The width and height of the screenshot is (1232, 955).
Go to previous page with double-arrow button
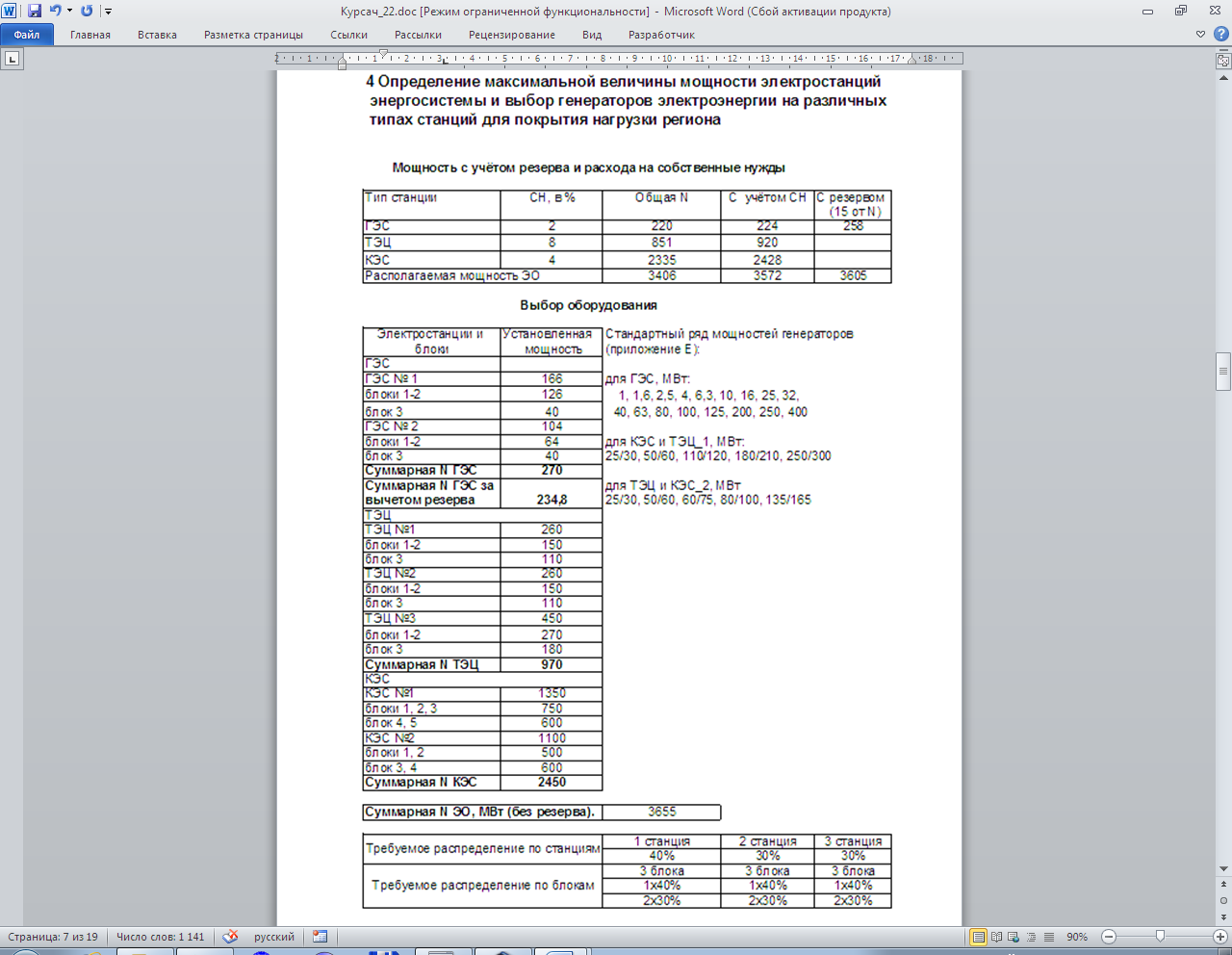(1223, 884)
